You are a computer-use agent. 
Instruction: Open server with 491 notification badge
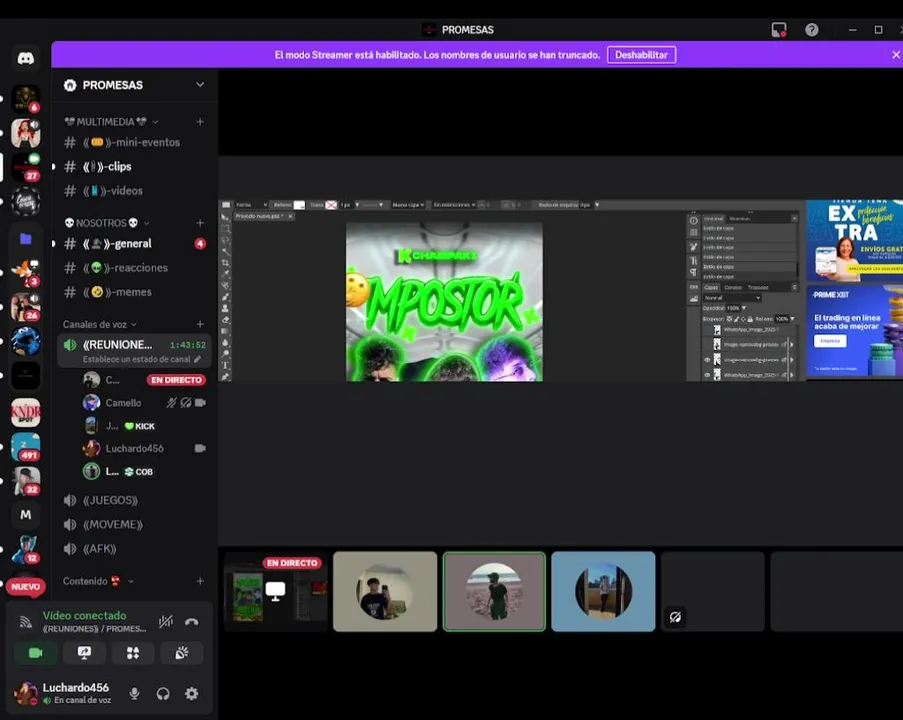(25, 446)
